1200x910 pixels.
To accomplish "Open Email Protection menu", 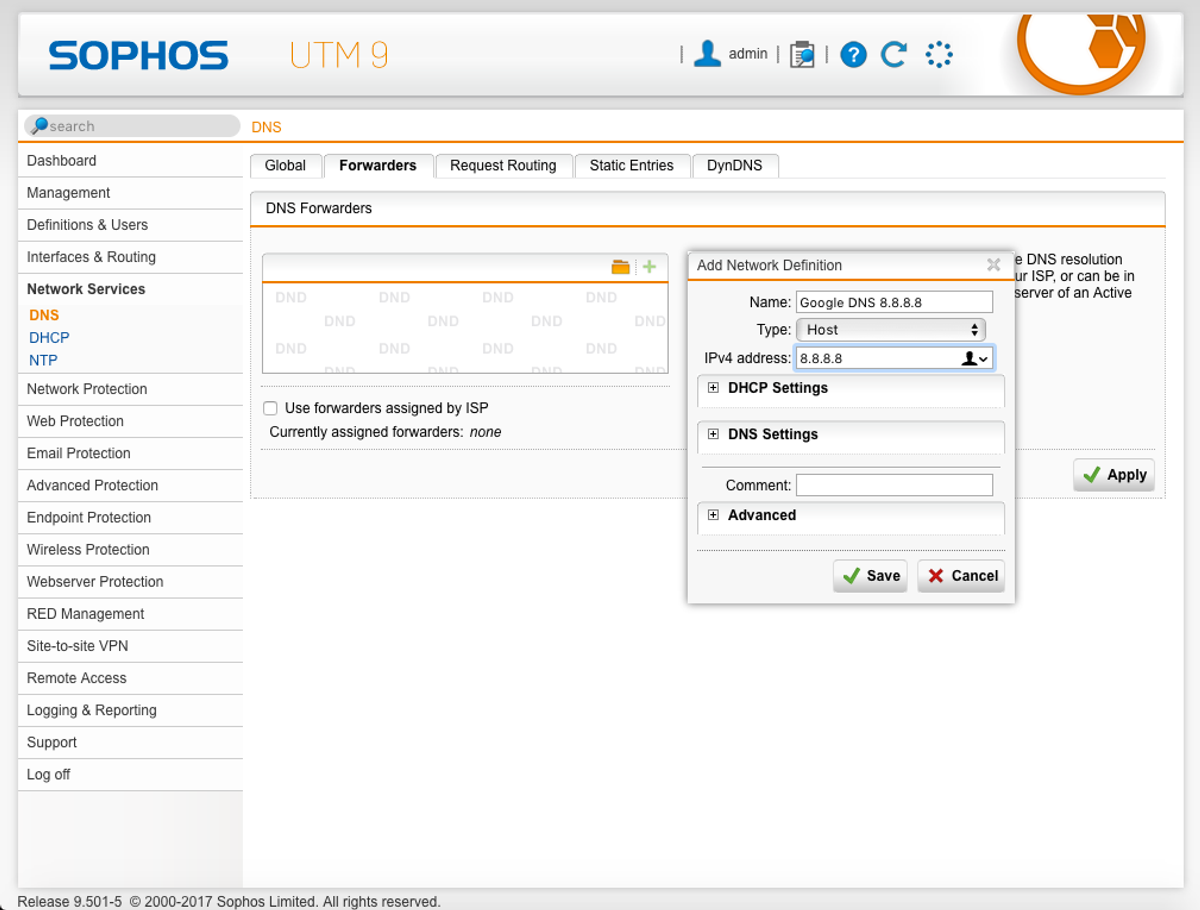I will [130, 453].
